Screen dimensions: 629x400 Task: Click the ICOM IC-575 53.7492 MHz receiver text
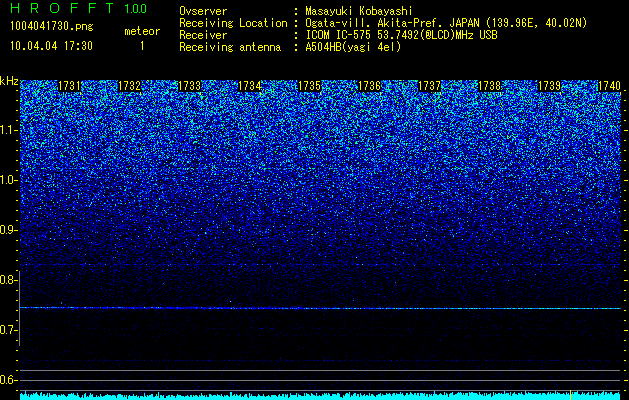pyautogui.click(x=401, y=35)
